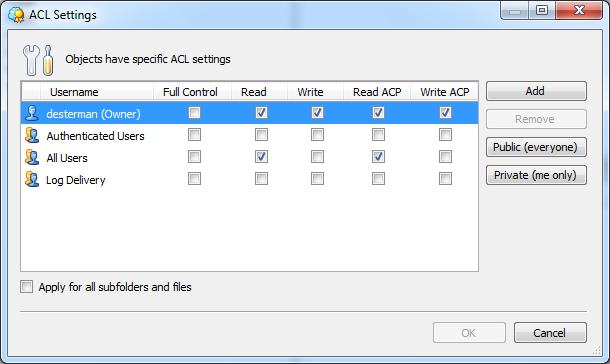
Task: Click the desterman owner user icon
Action: (x=32, y=113)
